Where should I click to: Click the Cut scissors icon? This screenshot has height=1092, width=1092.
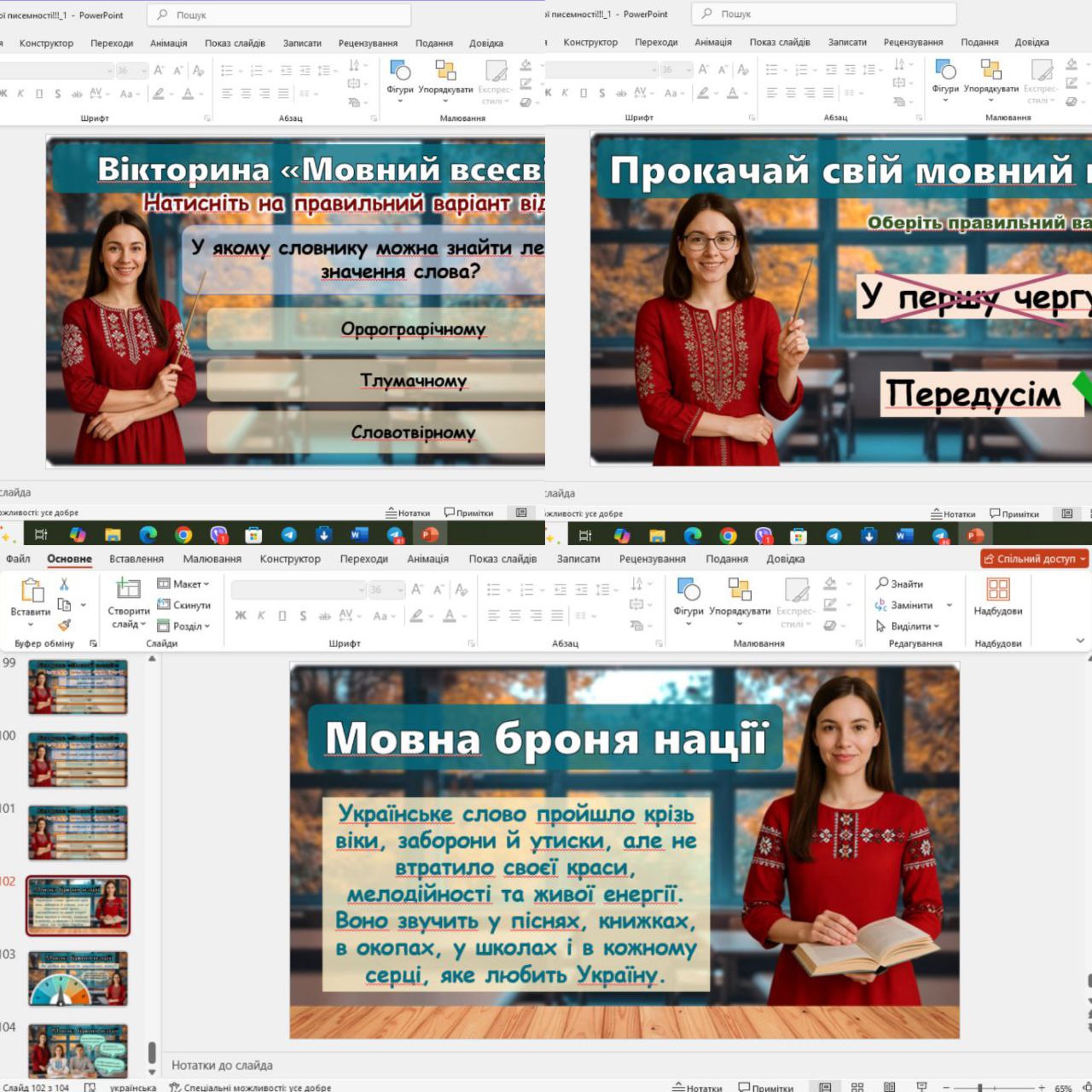[x=64, y=584]
